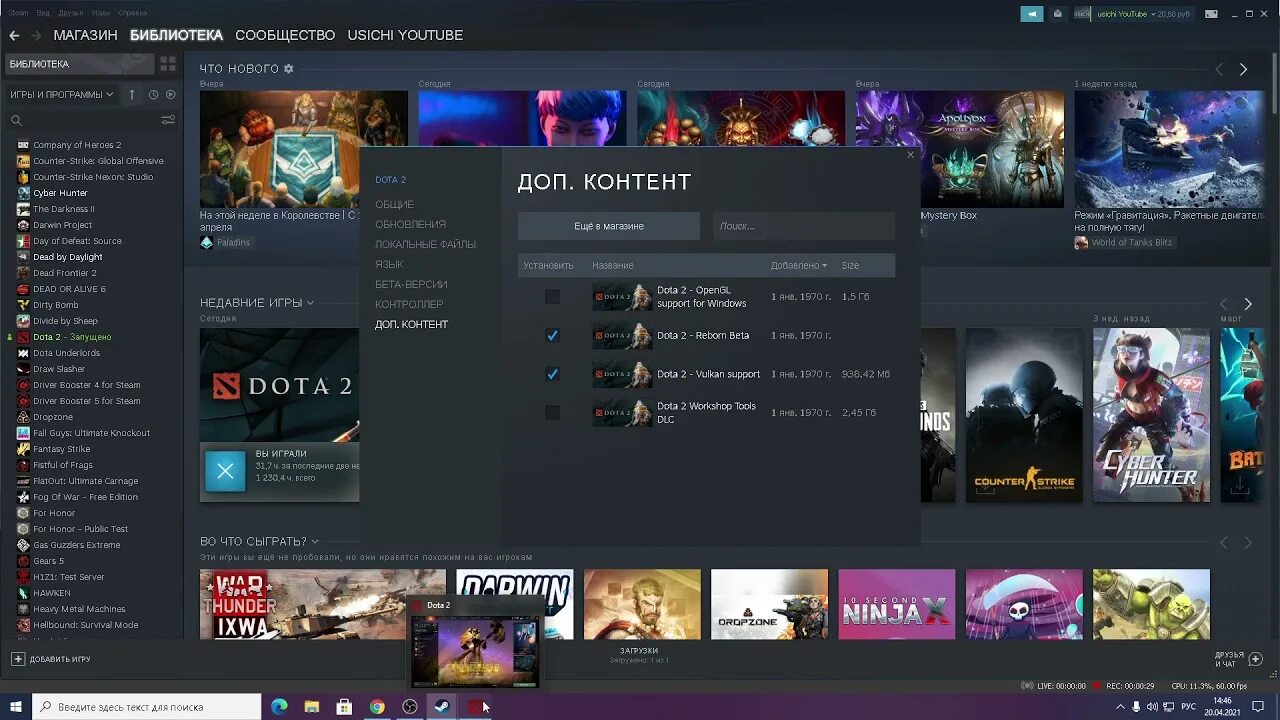Click the Dota 2 stop X button
1280x720 pixels.
[x=225, y=471]
